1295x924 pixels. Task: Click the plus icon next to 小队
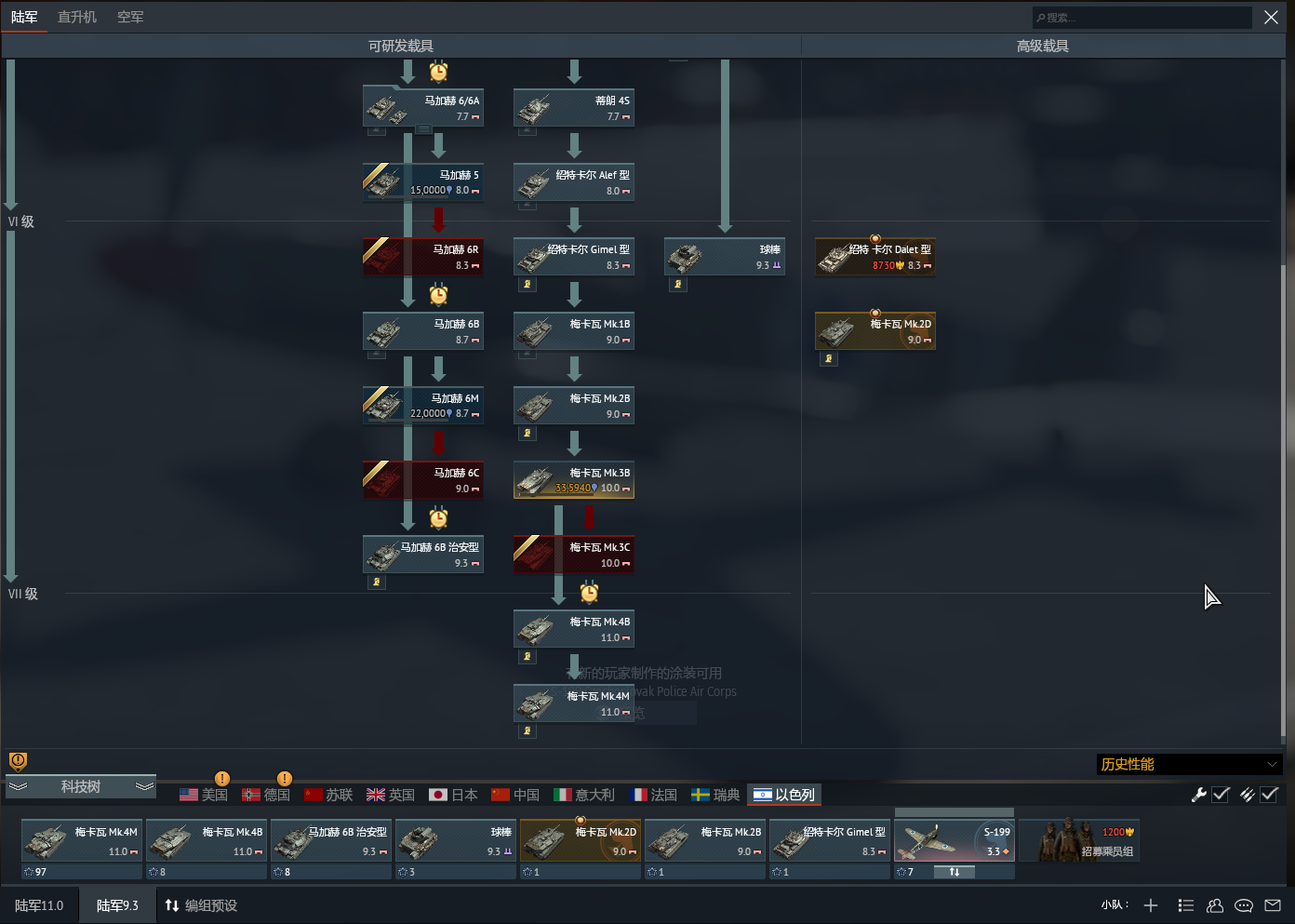tap(1151, 905)
